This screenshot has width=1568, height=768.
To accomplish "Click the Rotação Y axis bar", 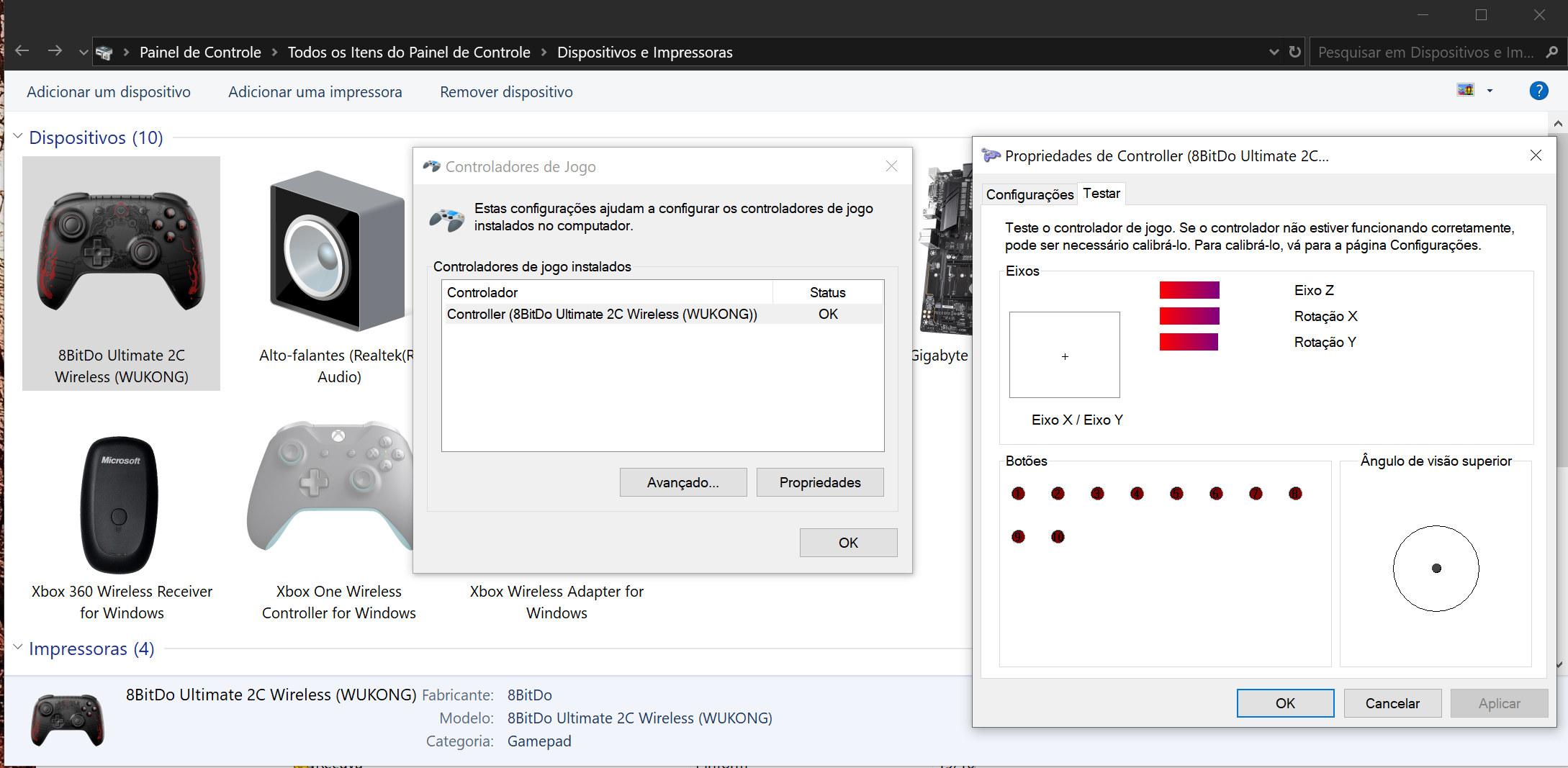I will point(1189,342).
